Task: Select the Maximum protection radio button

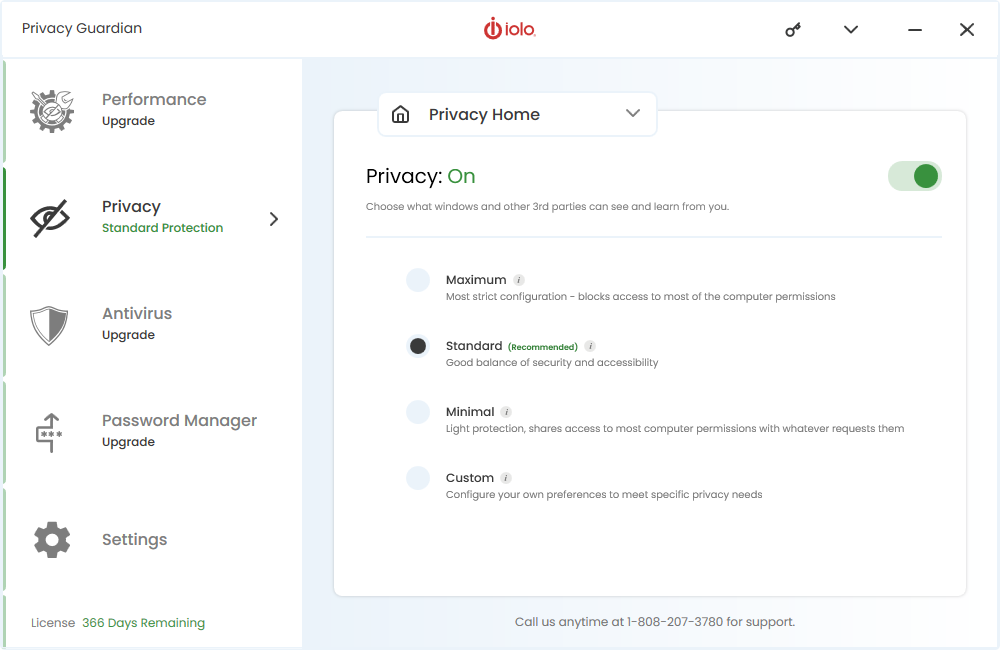Action: [x=418, y=280]
